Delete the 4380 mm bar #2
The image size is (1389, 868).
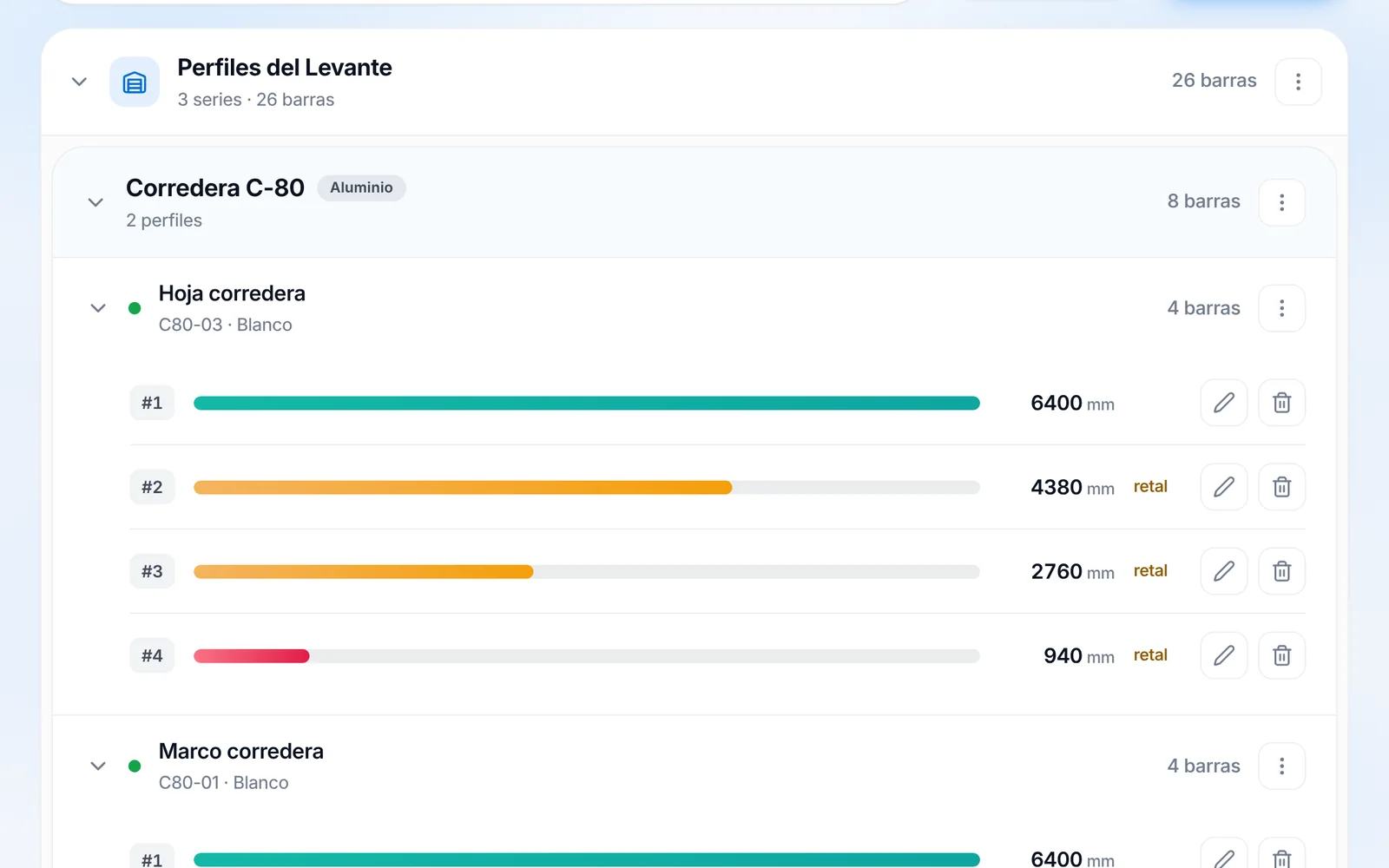(1281, 487)
